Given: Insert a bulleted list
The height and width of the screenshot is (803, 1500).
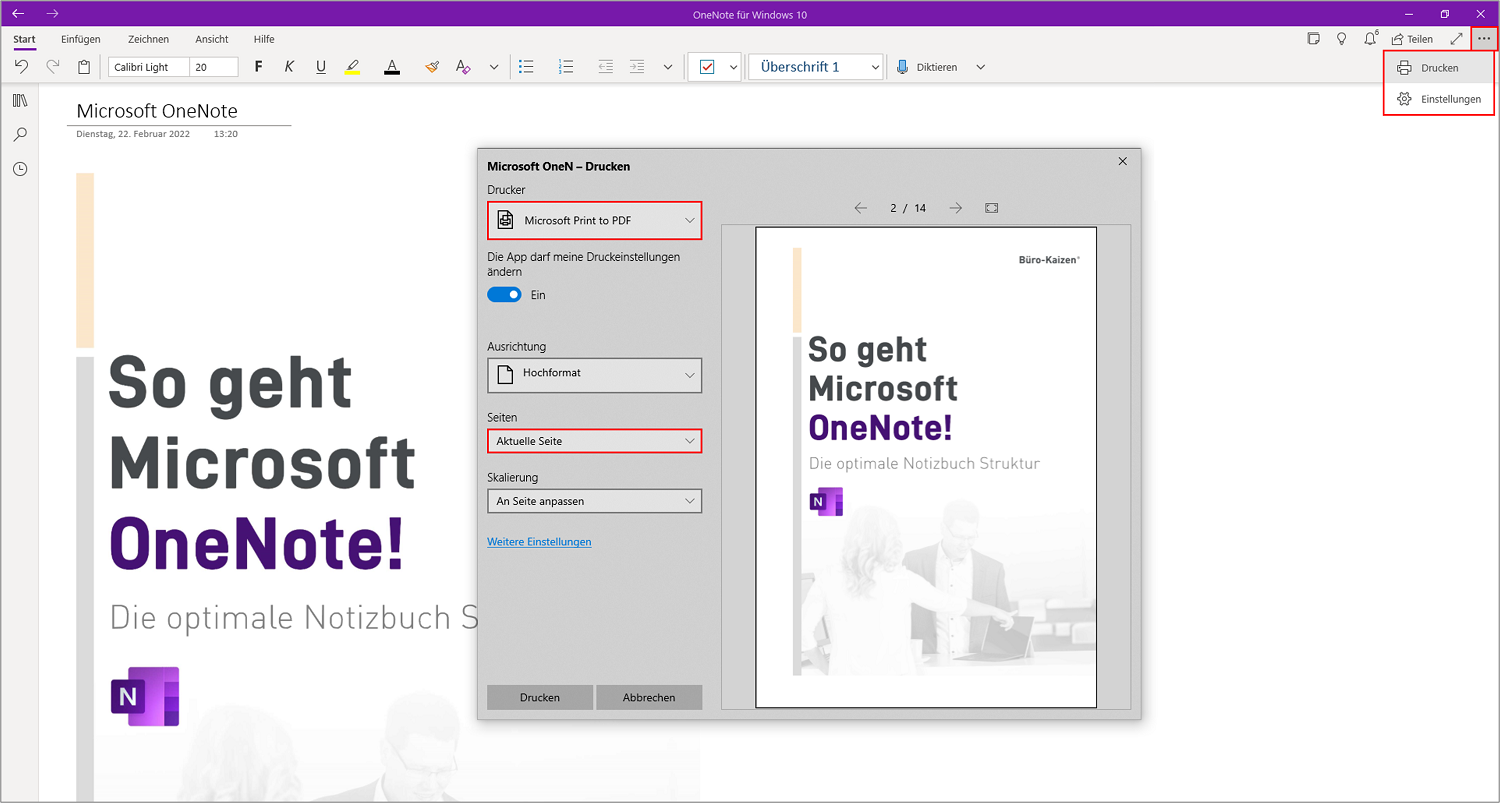Looking at the screenshot, I should (526, 67).
